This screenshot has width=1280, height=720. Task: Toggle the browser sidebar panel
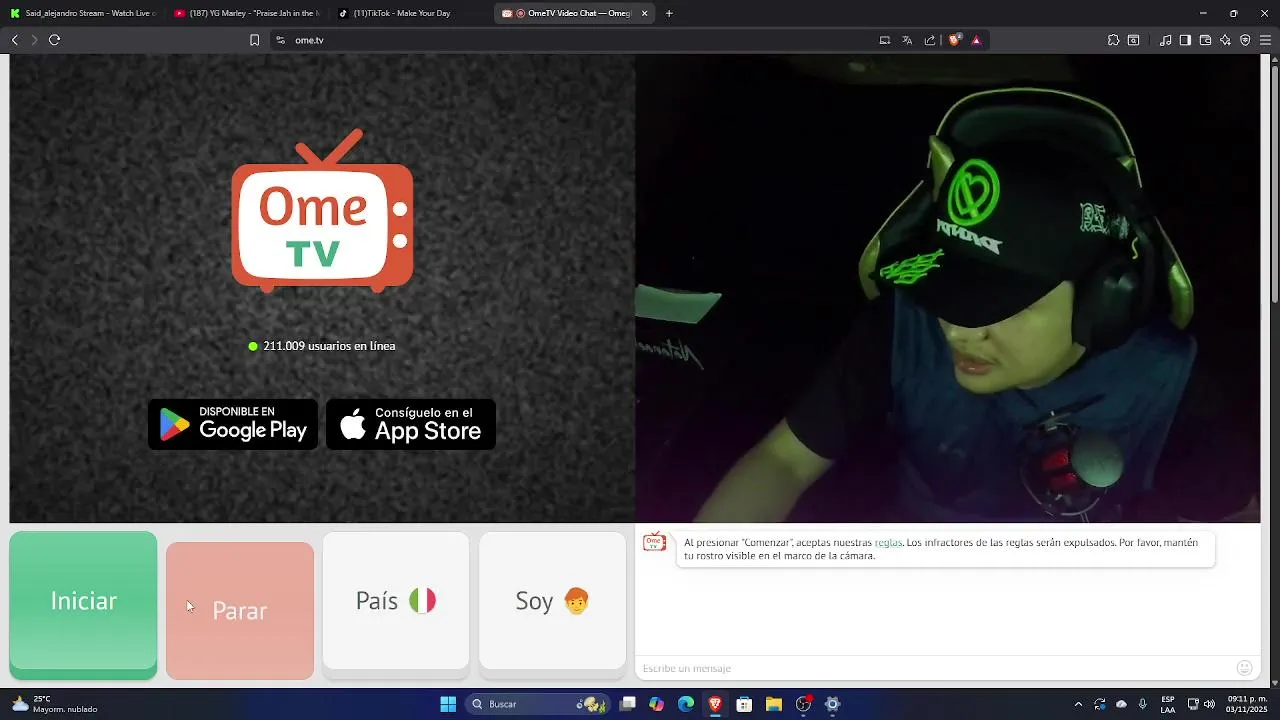pyautogui.click(x=1185, y=40)
